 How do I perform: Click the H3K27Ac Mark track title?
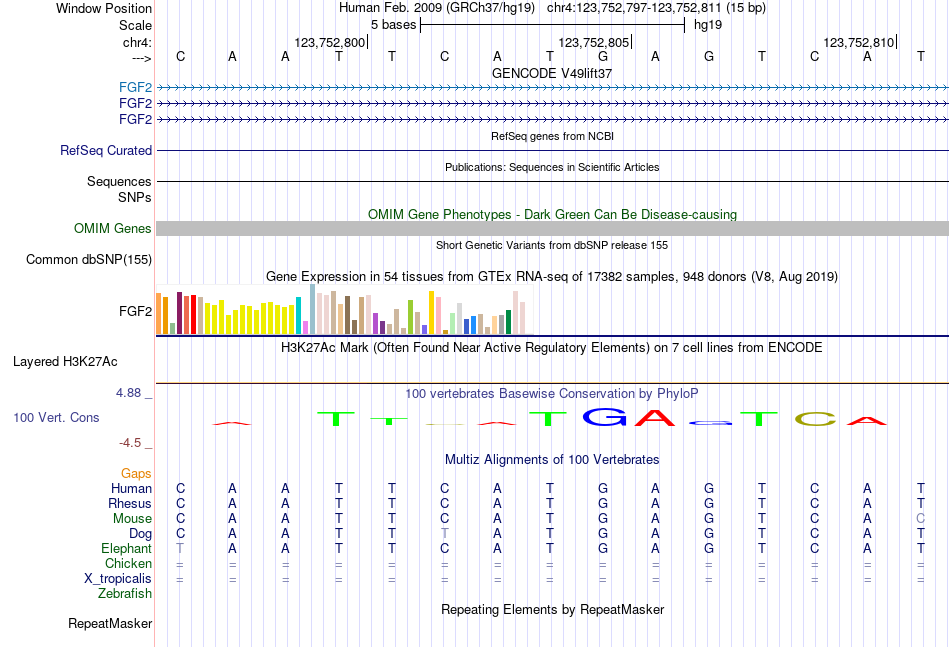[552, 348]
